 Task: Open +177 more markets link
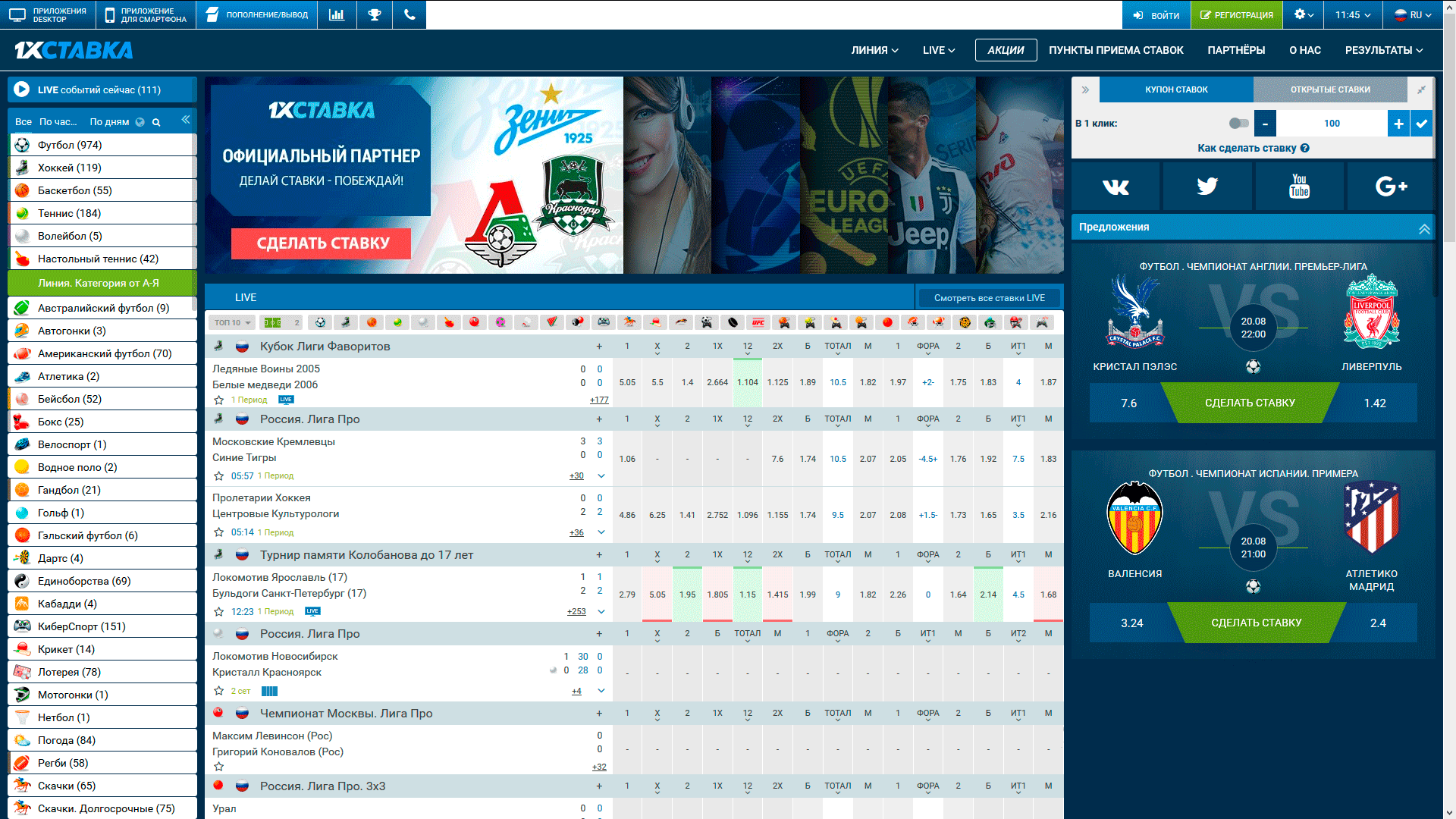click(x=599, y=400)
